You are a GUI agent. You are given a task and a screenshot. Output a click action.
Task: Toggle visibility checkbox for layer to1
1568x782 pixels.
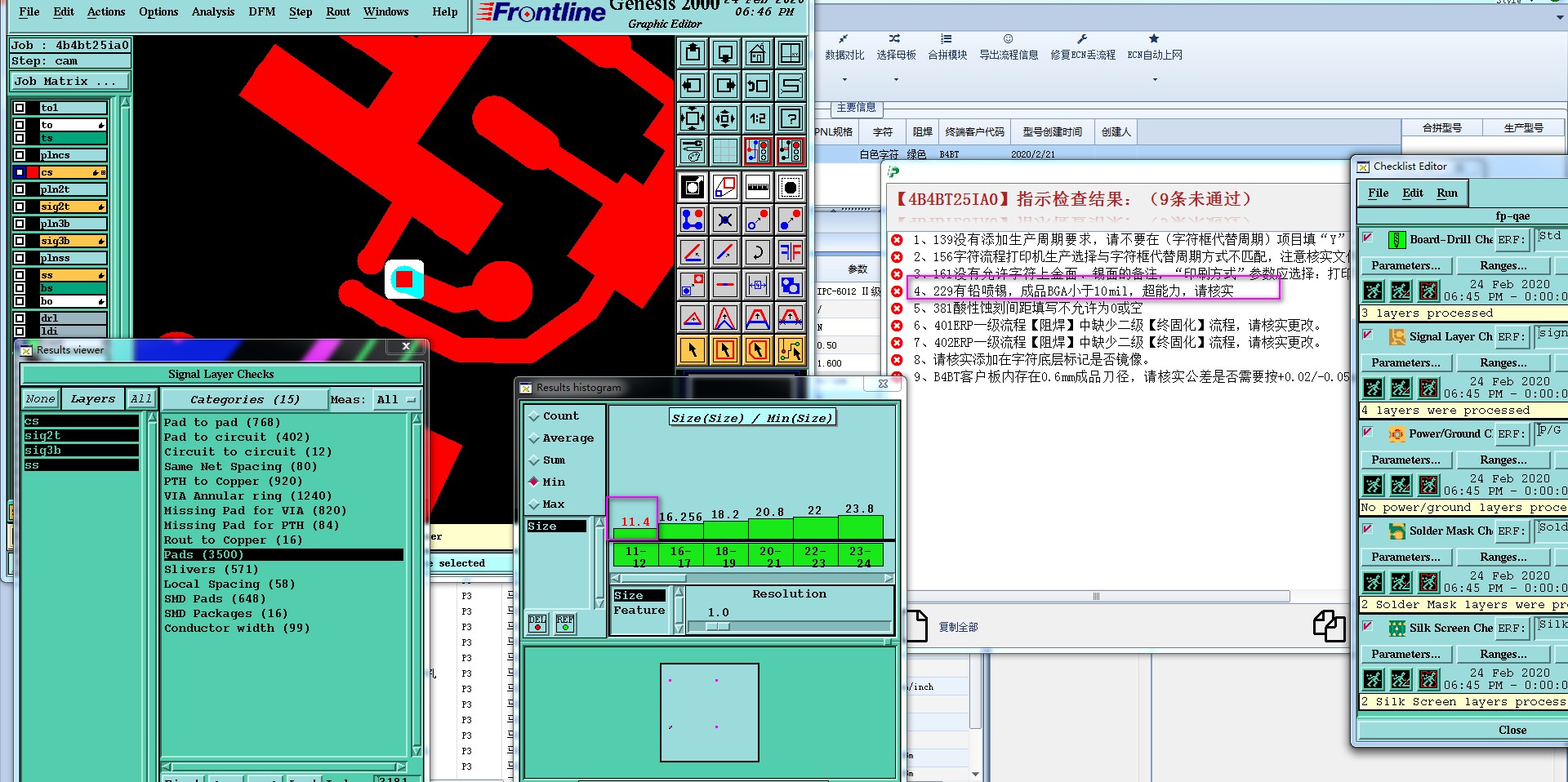tap(20, 108)
